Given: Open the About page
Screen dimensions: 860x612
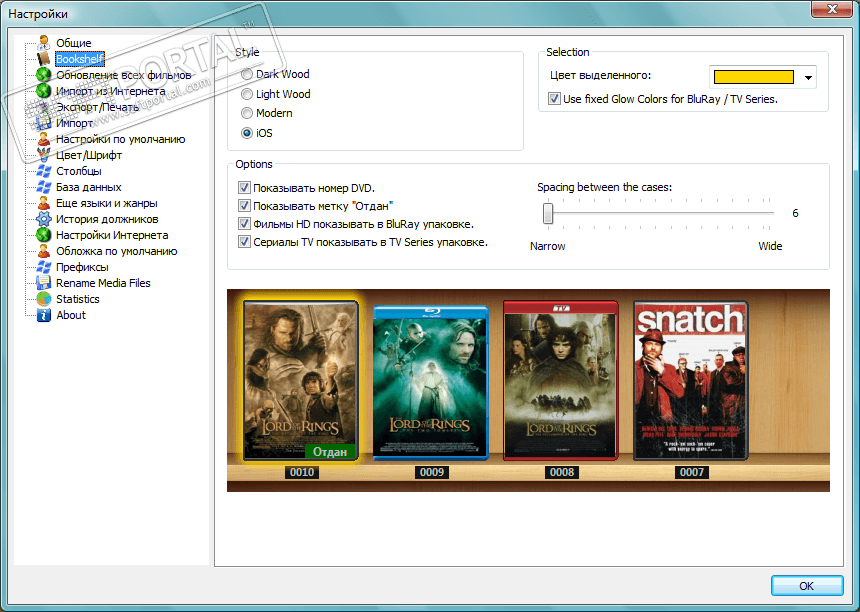Looking at the screenshot, I should [71, 315].
